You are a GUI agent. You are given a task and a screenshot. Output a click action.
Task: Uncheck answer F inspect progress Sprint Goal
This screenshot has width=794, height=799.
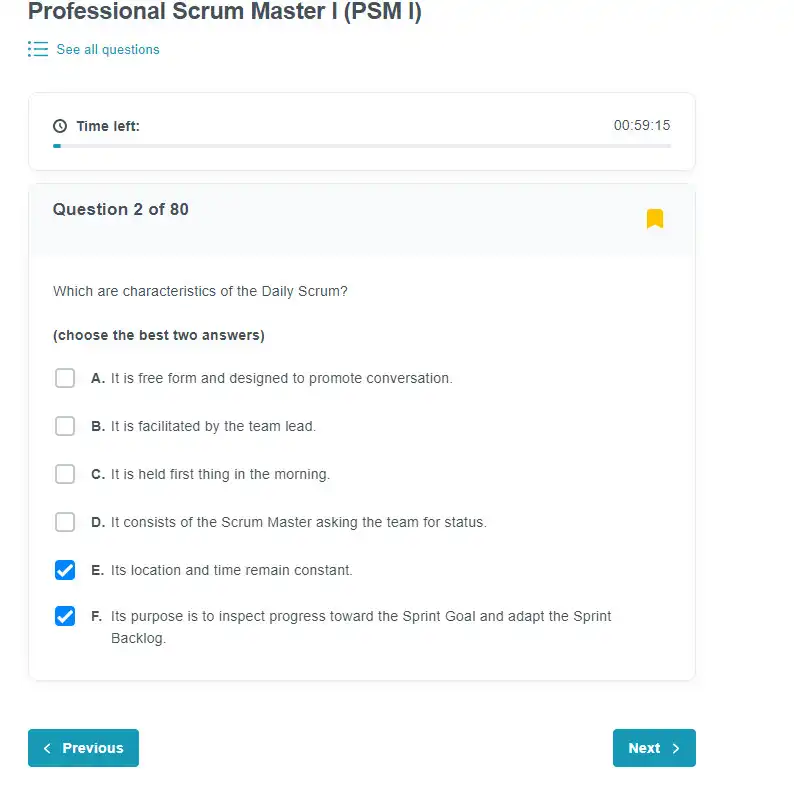click(x=65, y=616)
